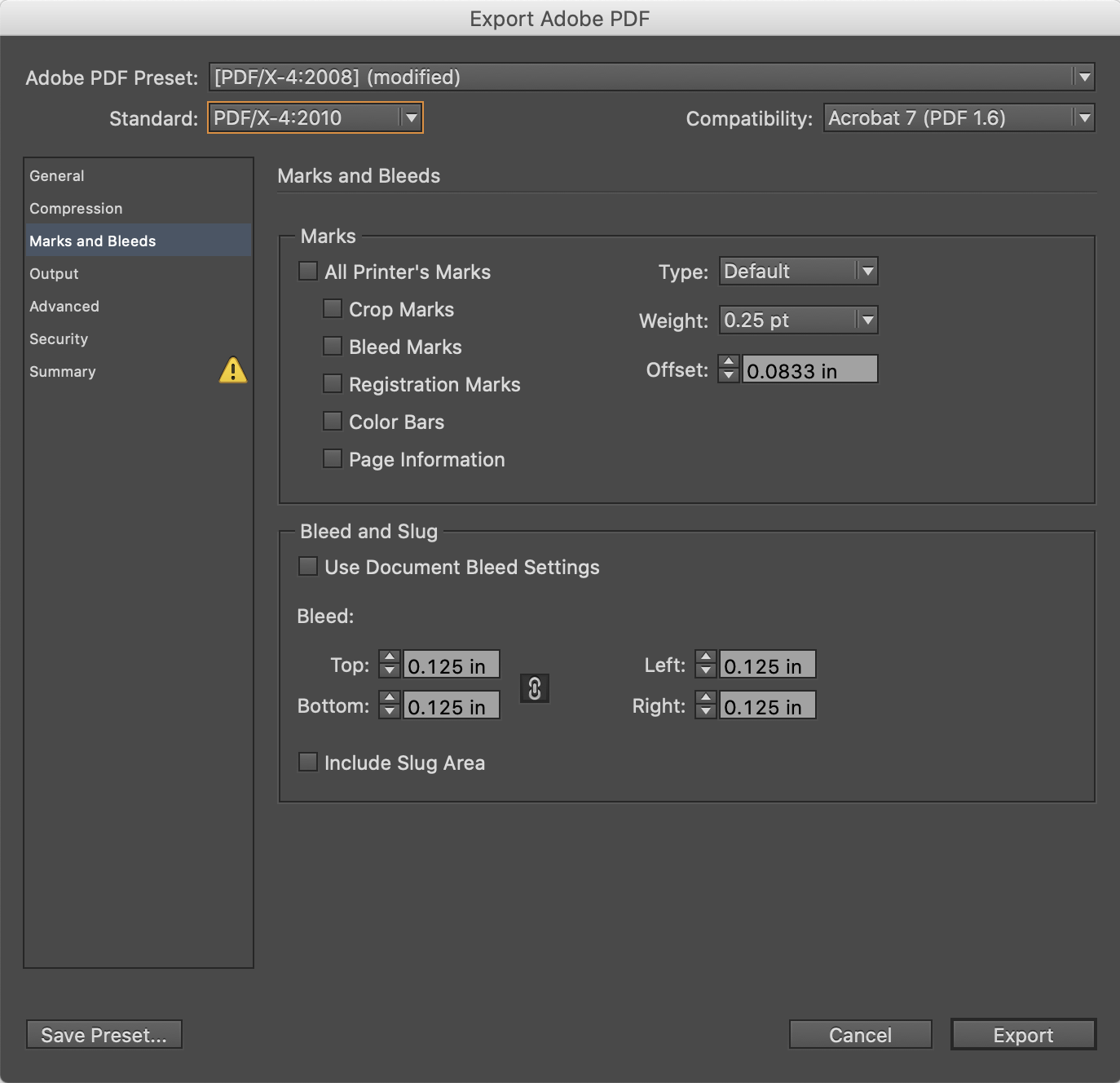The image size is (1120, 1083).
Task: Click the Top bleed input field
Action: coord(452,665)
